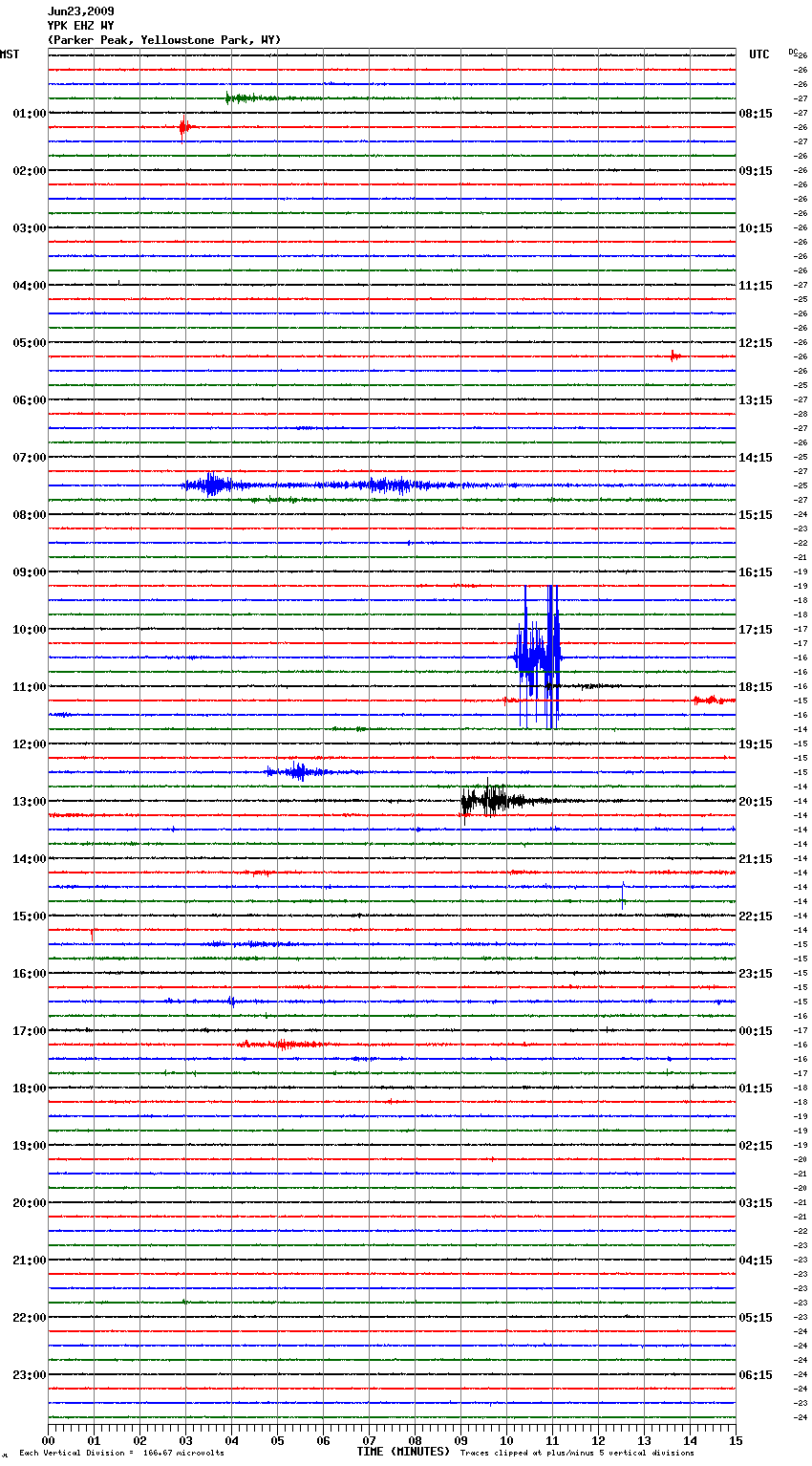Click the 14:15 UTC time label
The width and height of the screenshot is (812, 1466).
pyautogui.click(x=756, y=457)
